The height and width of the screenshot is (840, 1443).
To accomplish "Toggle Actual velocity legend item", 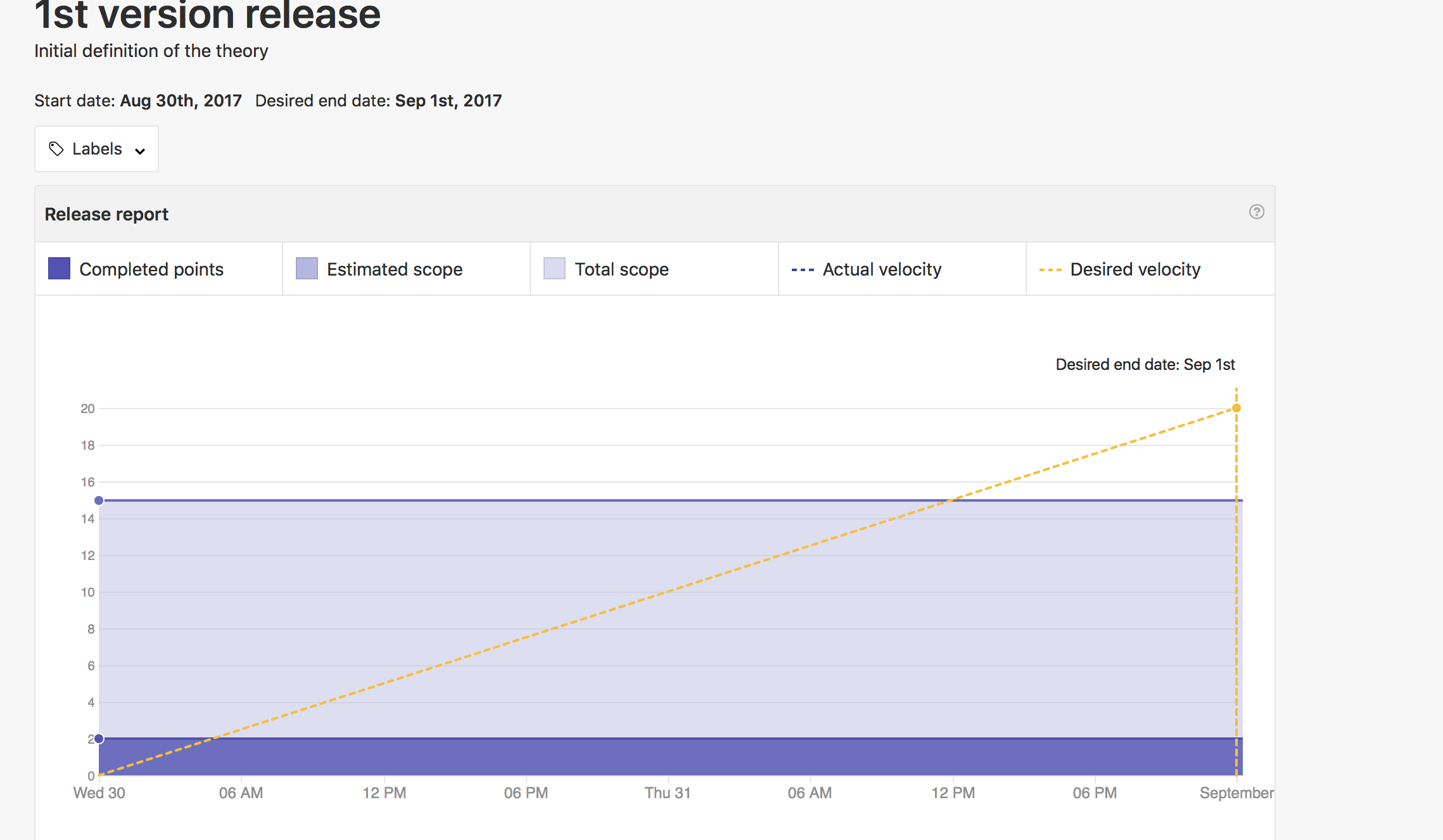I will pyautogui.click(x=902, y=269).
